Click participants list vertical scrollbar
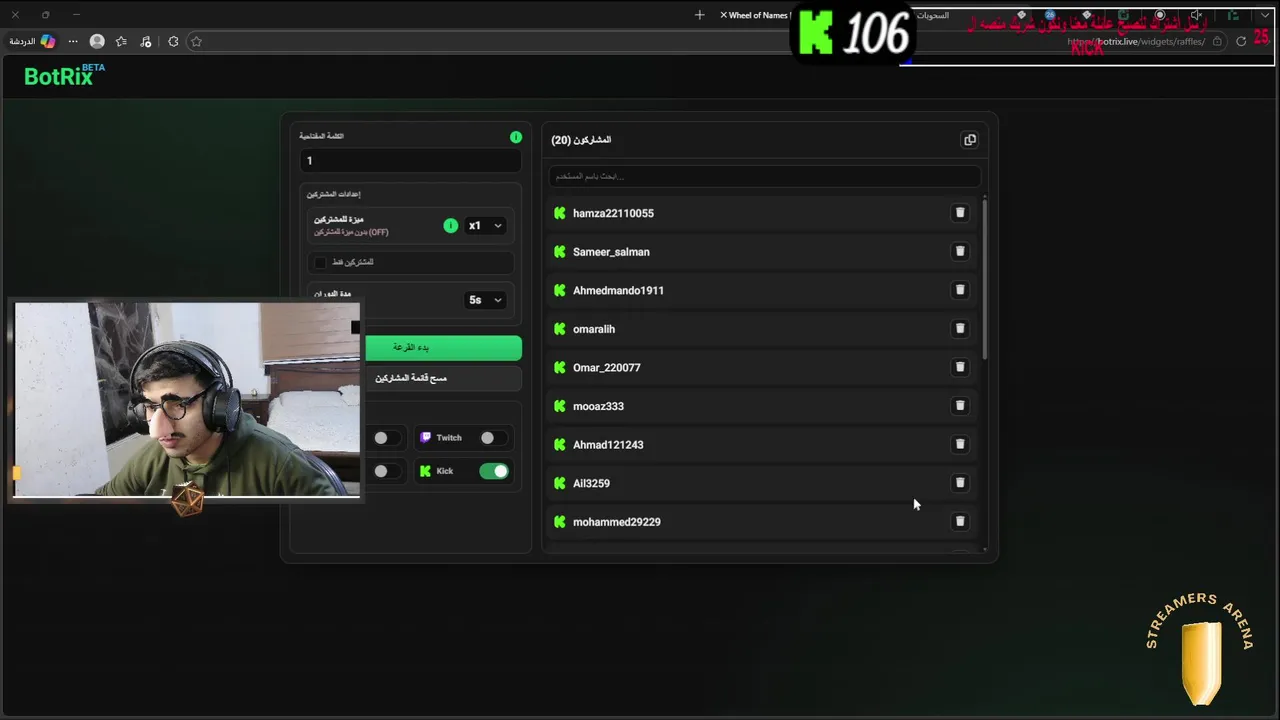The height and width of the screenshot is (720, 1280). tap(986, 278)
